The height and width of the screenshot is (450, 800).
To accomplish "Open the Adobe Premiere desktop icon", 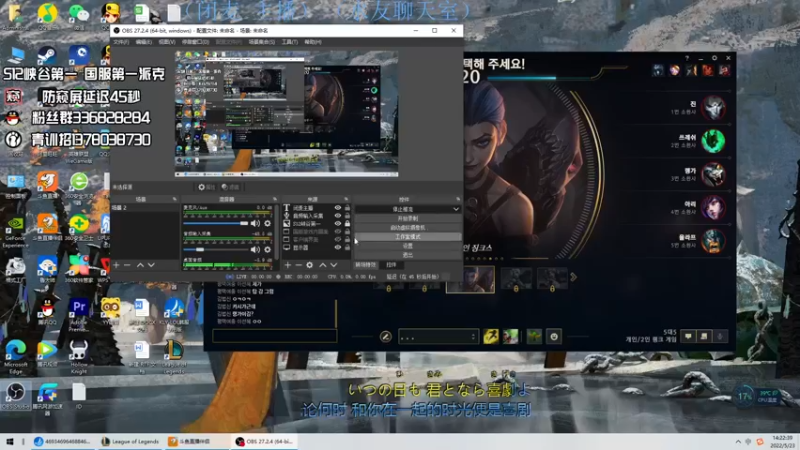I will click(x=79, y=313).
